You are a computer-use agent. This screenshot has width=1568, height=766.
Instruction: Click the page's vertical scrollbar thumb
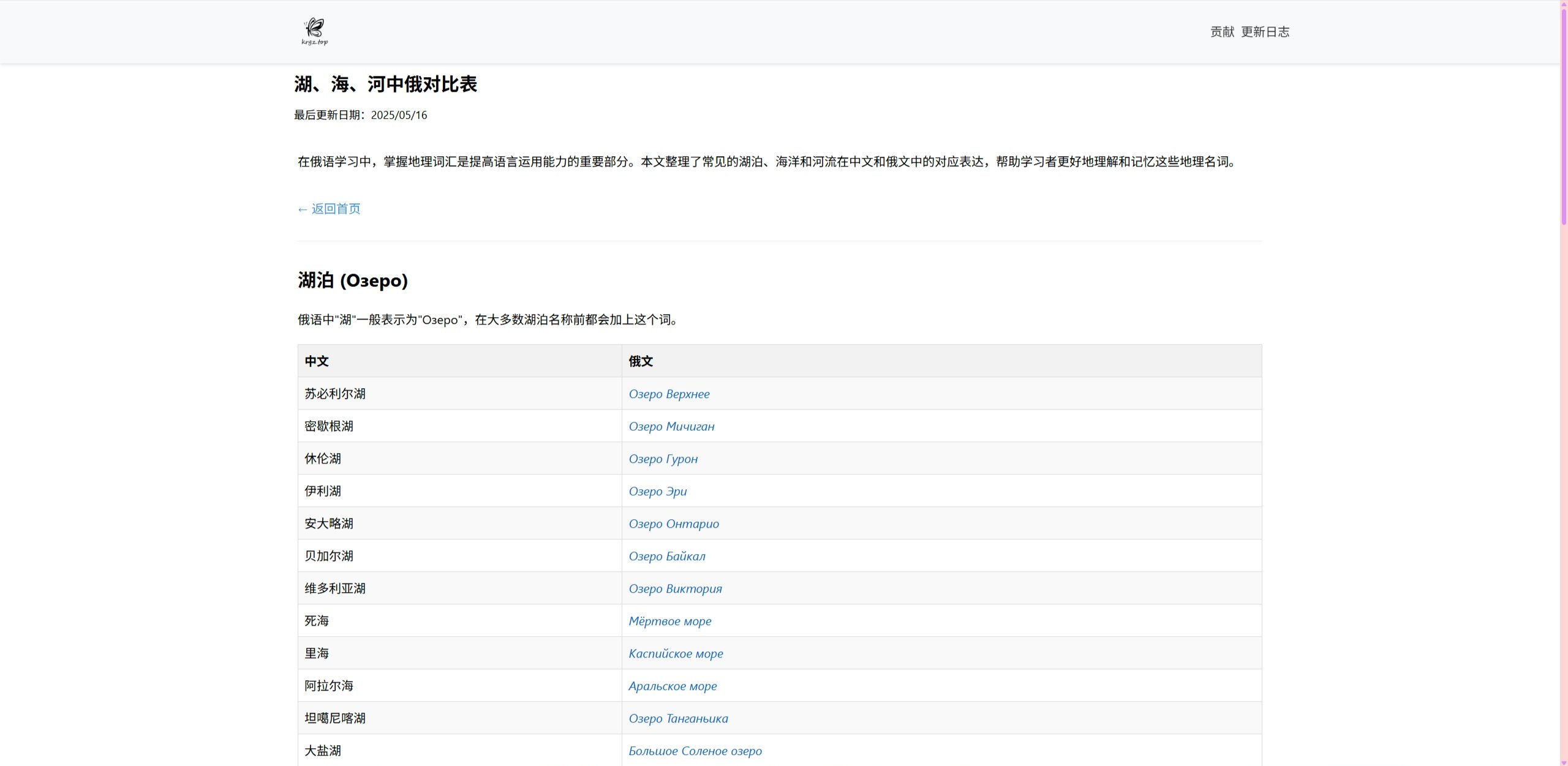[x=1564, y=116]
